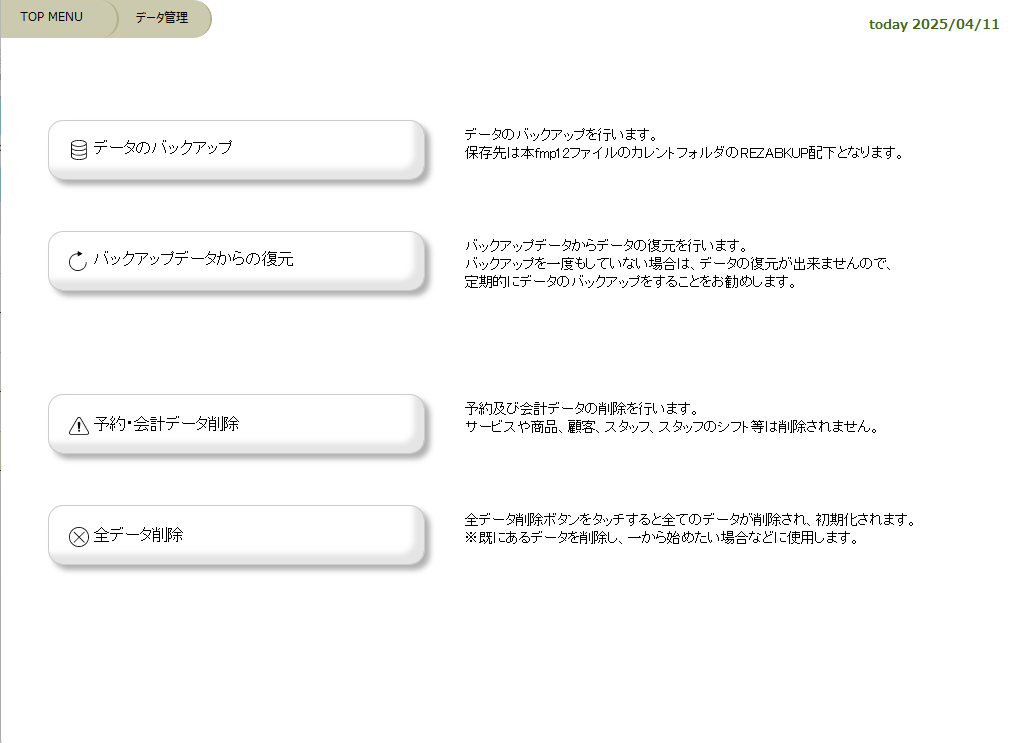This screenshot has width=1023, height=743.
Task: Click the text バックアップデータからデータの復元を行います。
Action: pyautogui.click(x=606, y=245)
